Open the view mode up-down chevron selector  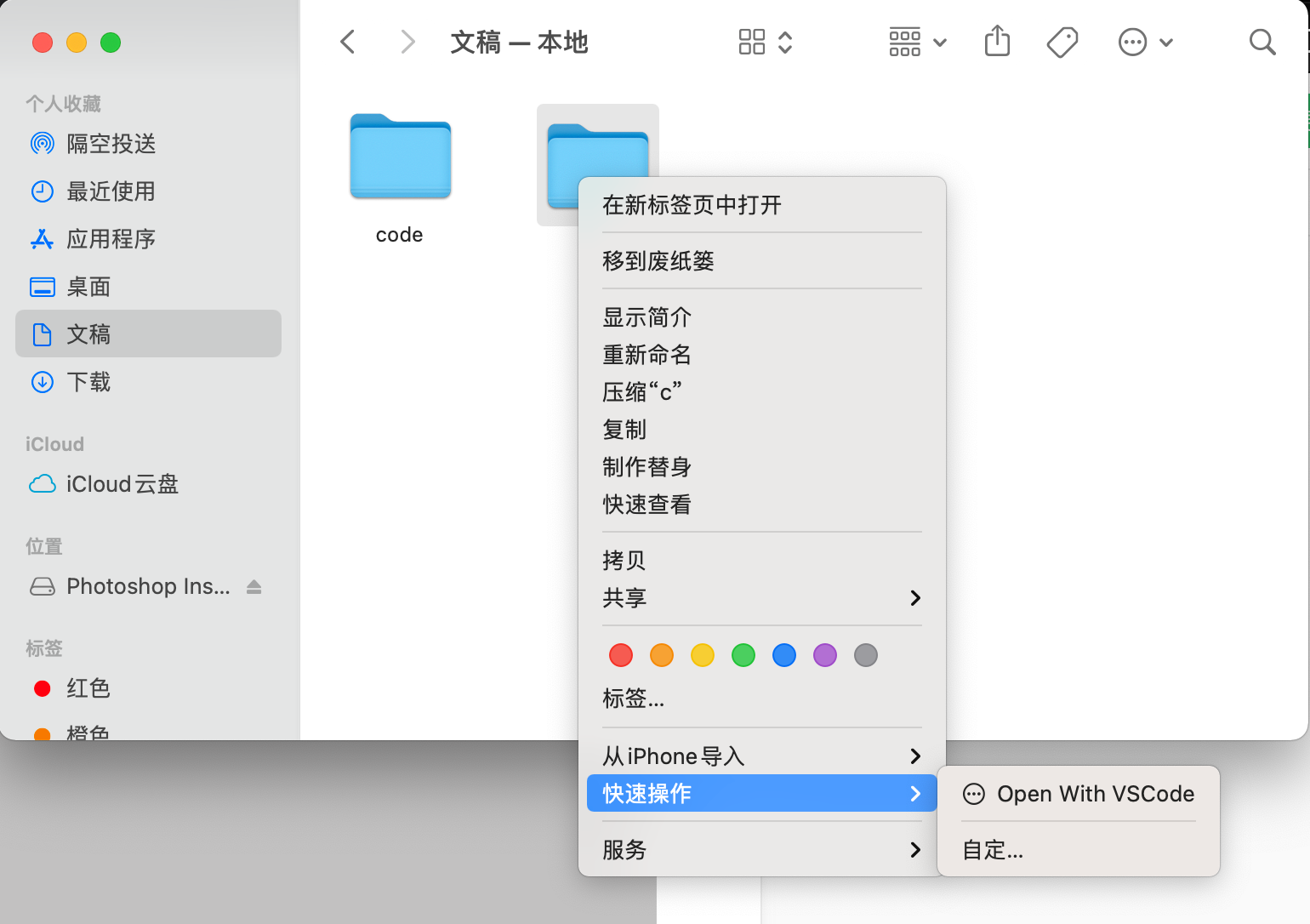[785, 42]
